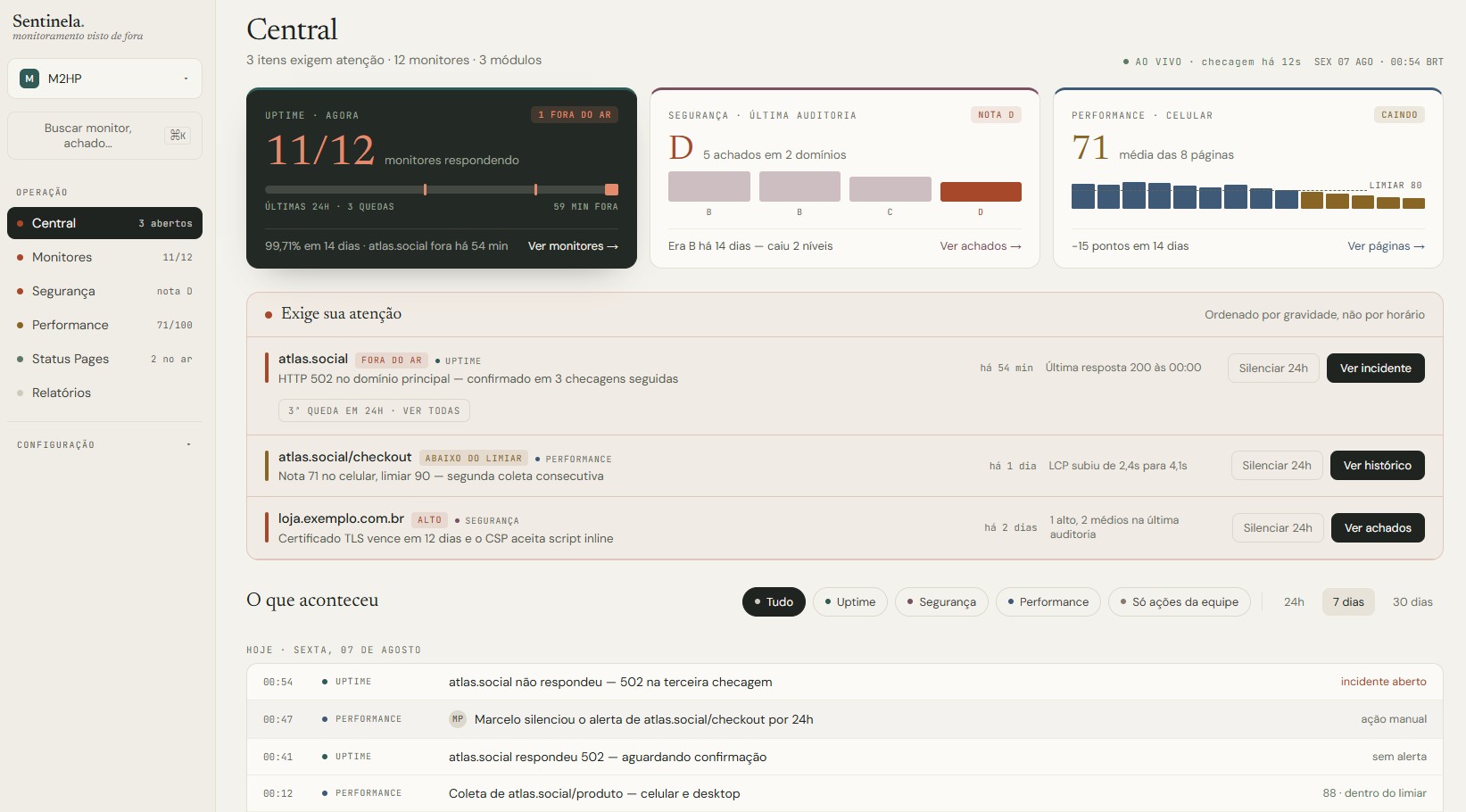1466x812 pixels.
Task: Click the NOTA D badge
Action: pyautogui.click(x=996, y=115)
